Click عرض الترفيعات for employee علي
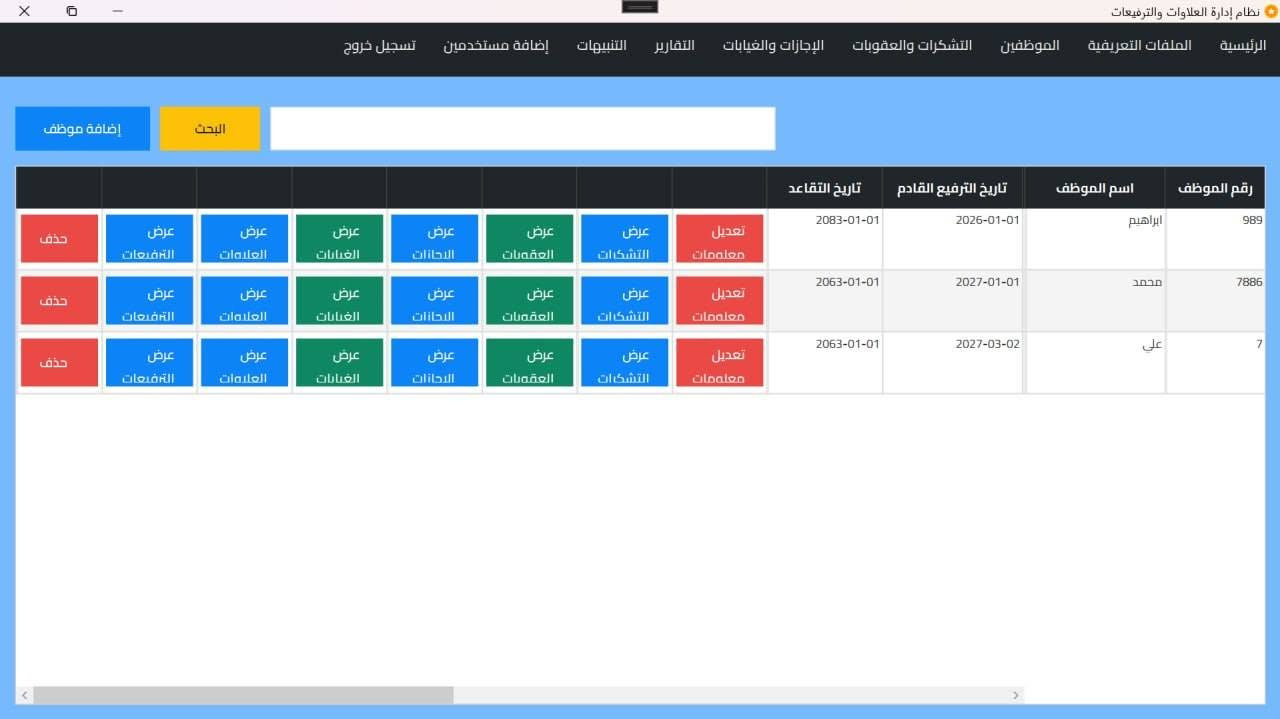 click(150, 363)
